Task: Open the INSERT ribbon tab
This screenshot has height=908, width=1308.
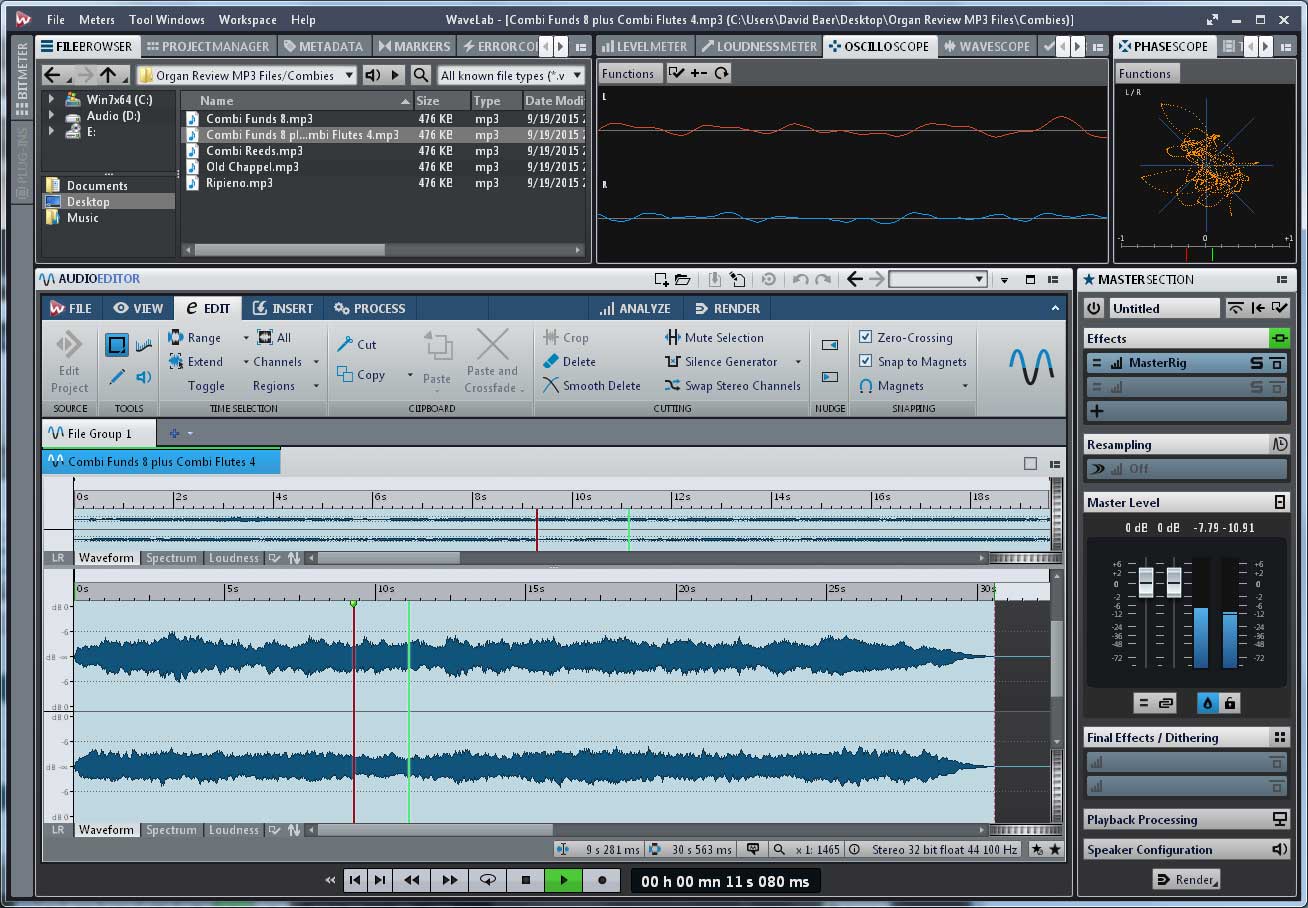Action: tap(283, 308)
